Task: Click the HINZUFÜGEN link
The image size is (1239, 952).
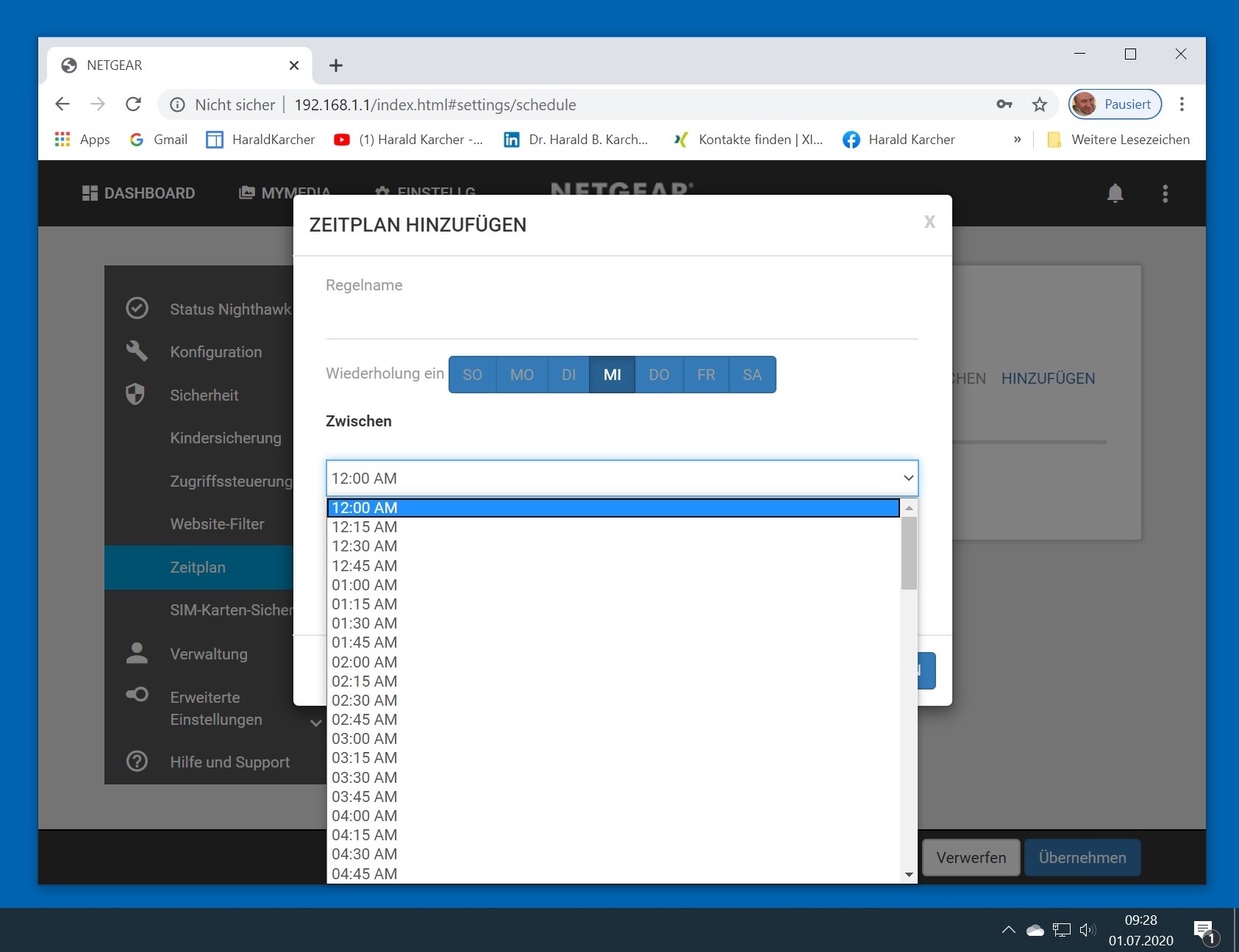Action: 1048,379
